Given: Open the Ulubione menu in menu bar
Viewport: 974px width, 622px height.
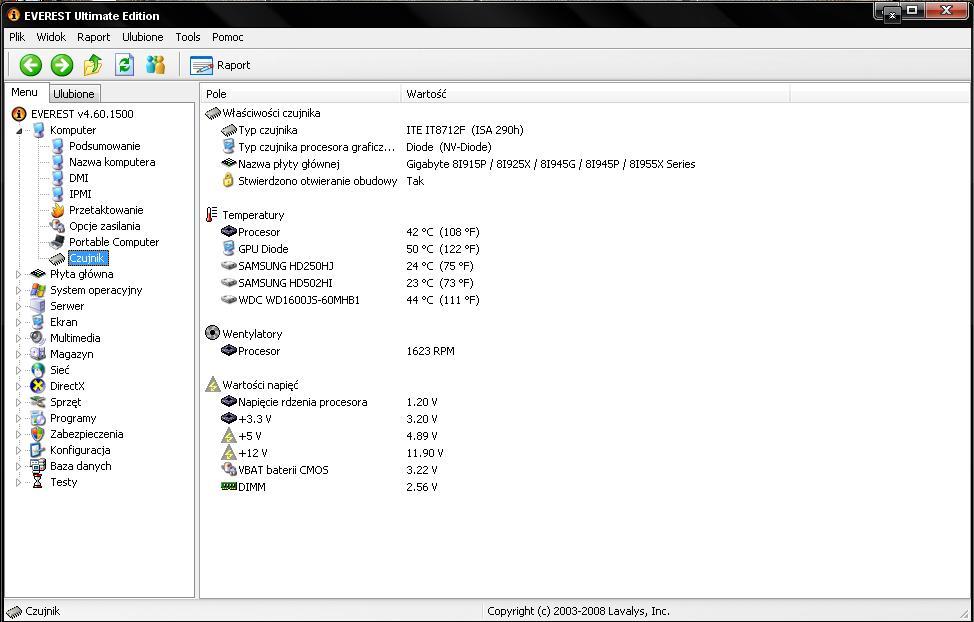Looking at the screenshot, I should tap(143, 37).
